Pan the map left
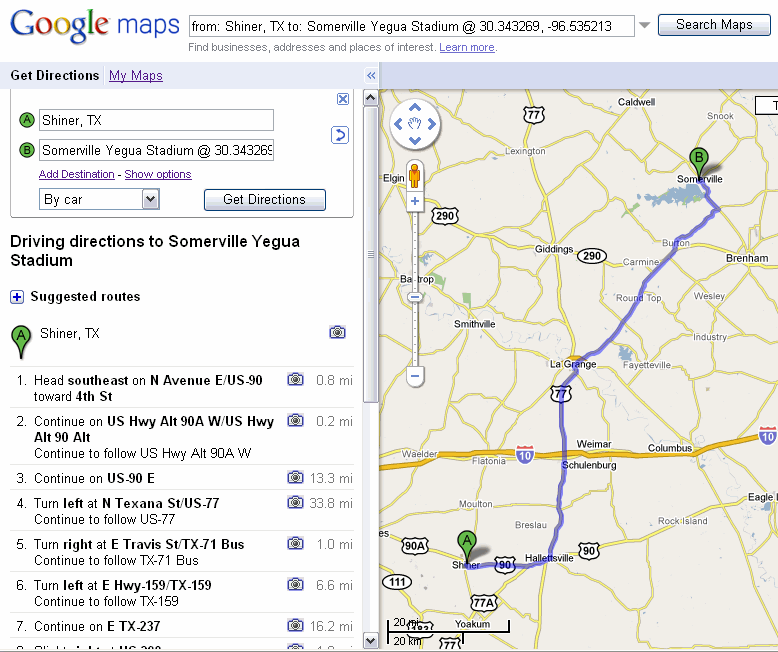 (x=398, y=124)
